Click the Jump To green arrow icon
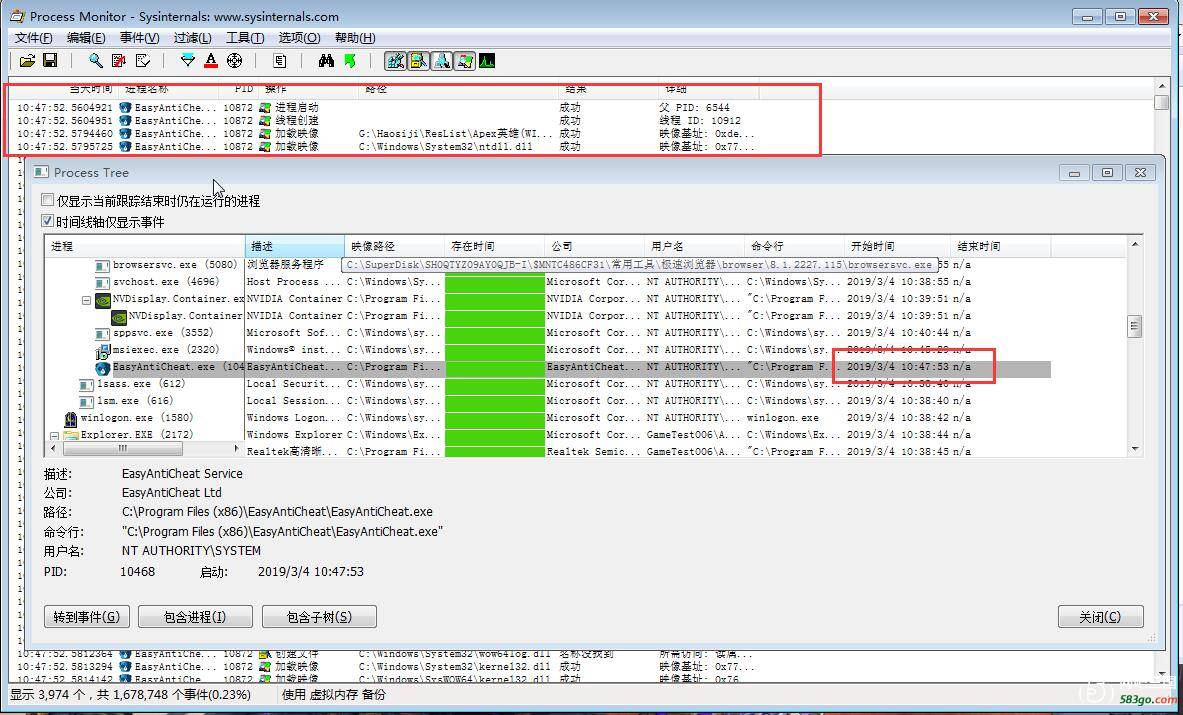Image resolution: width=1183 pixels, height=715 pixels. tap(349, 61)
